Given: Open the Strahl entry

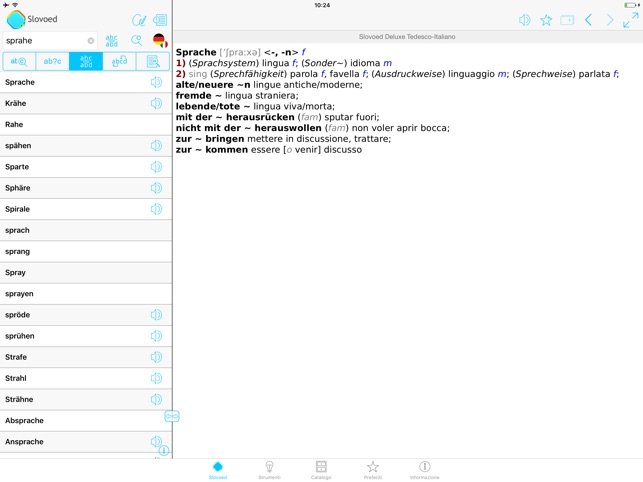Looking at the screenshot, I should pos(86,378).
